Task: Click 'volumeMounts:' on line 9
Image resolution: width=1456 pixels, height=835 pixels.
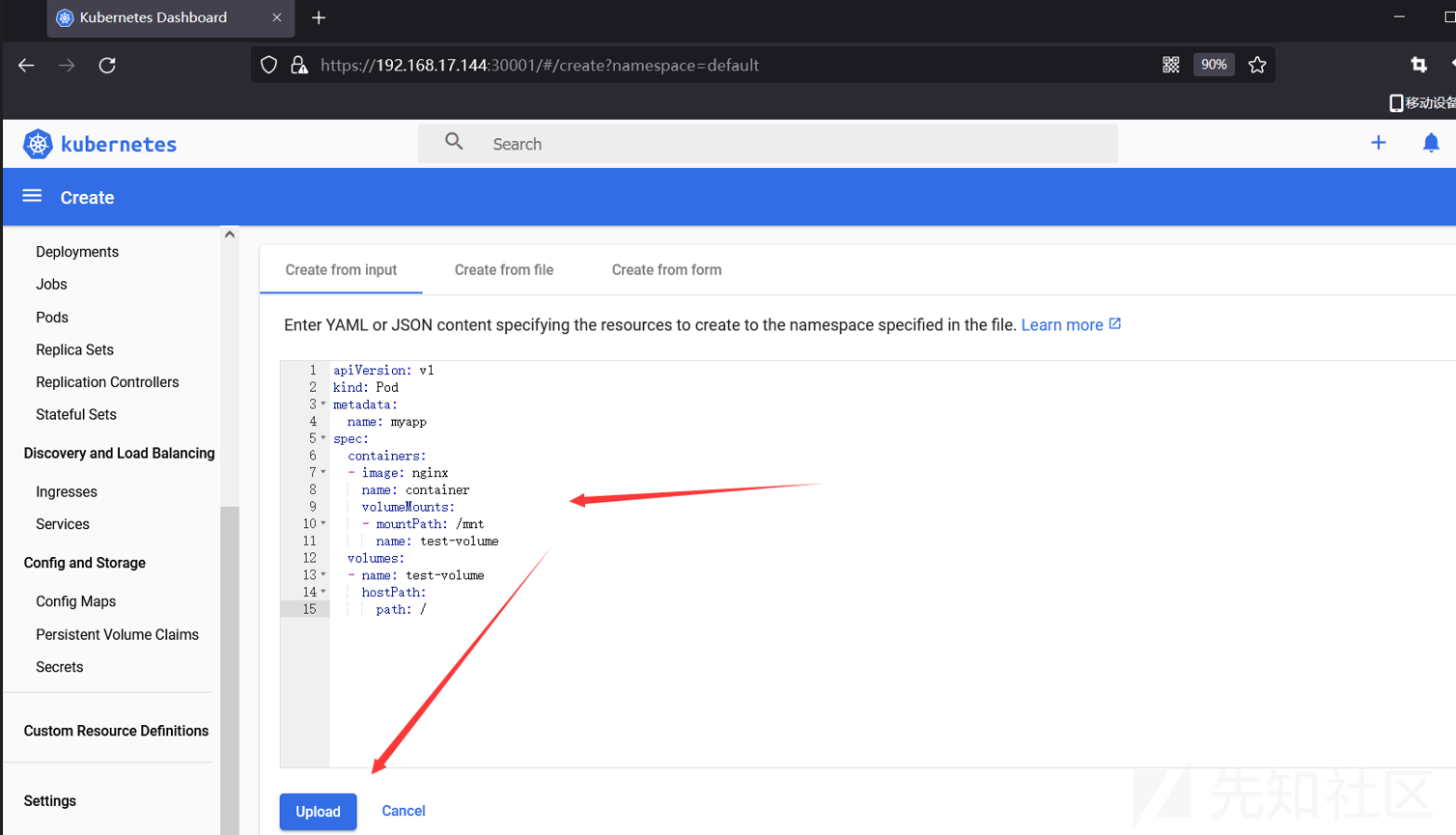Action: [408, 507]
